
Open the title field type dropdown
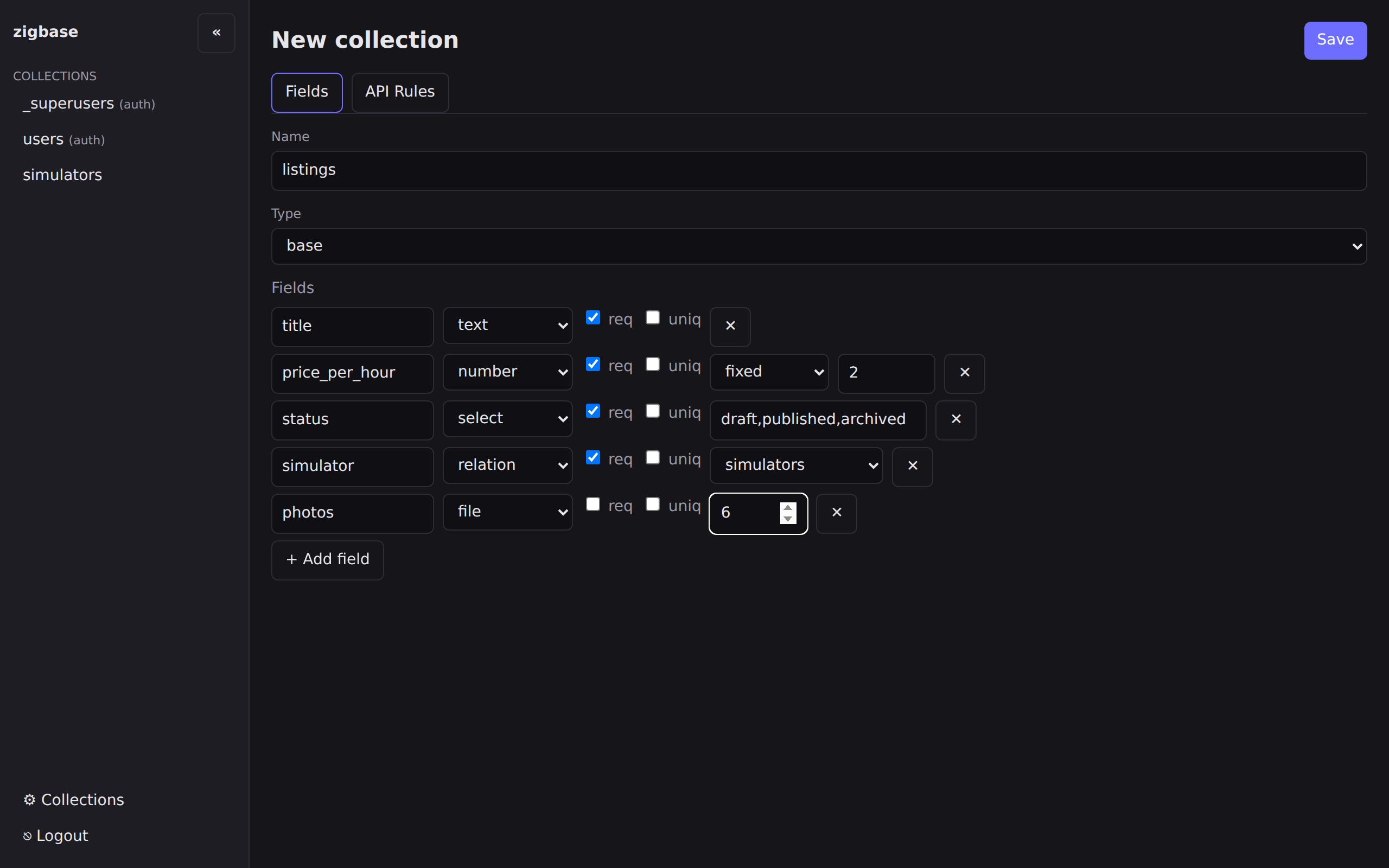[507, 325]
